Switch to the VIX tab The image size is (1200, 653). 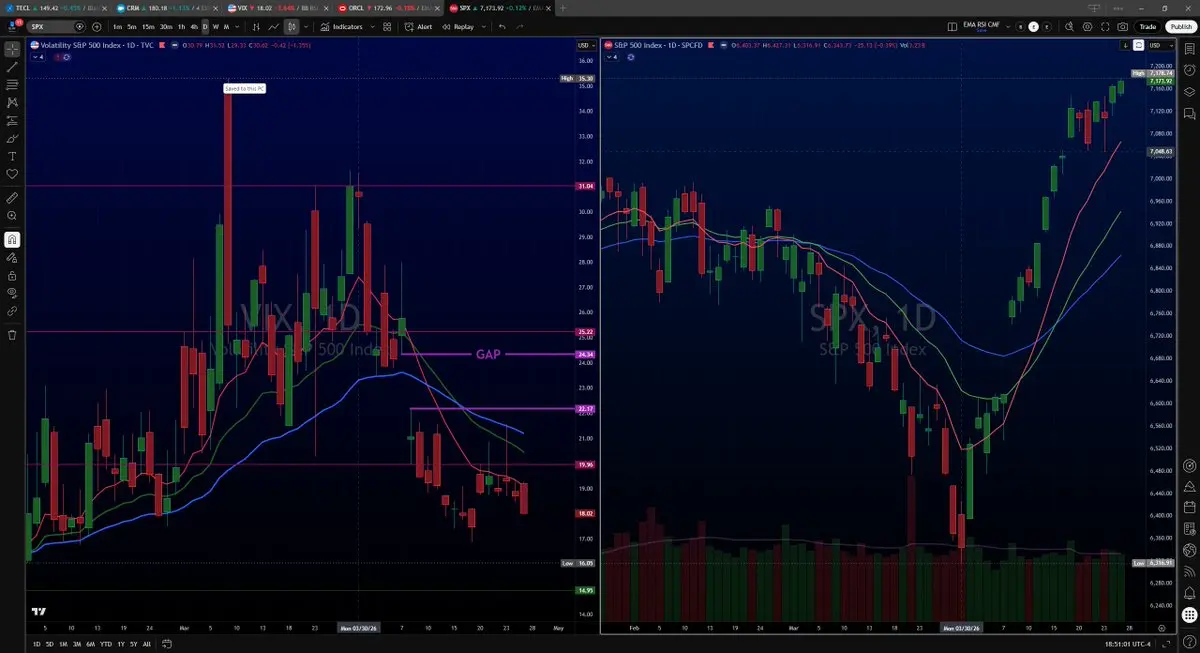tap(278, 8)
